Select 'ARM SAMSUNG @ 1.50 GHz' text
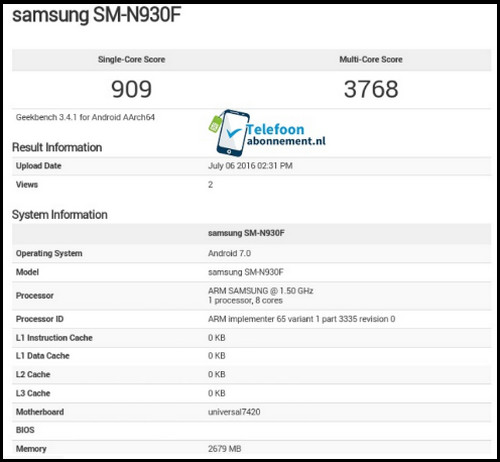This screenshot has height=462, width=500. [x=261, y=291]
